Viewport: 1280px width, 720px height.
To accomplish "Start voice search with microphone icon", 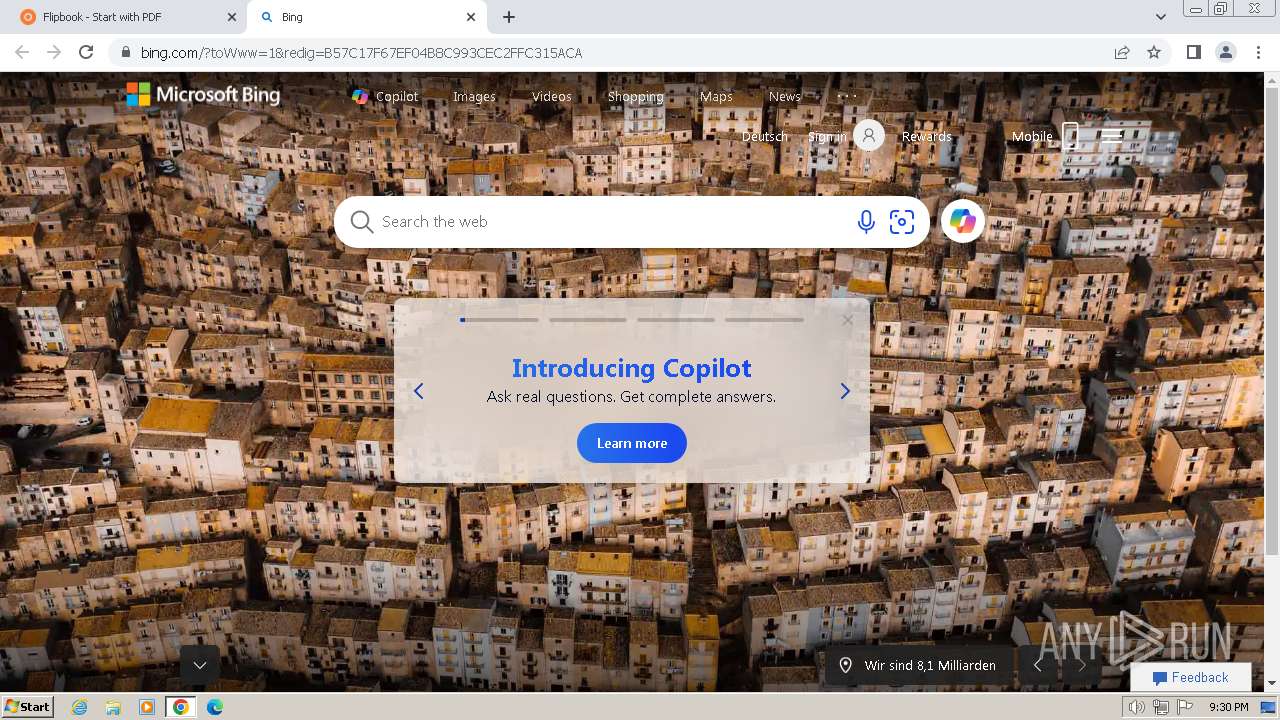I will (x=866, y=222).
